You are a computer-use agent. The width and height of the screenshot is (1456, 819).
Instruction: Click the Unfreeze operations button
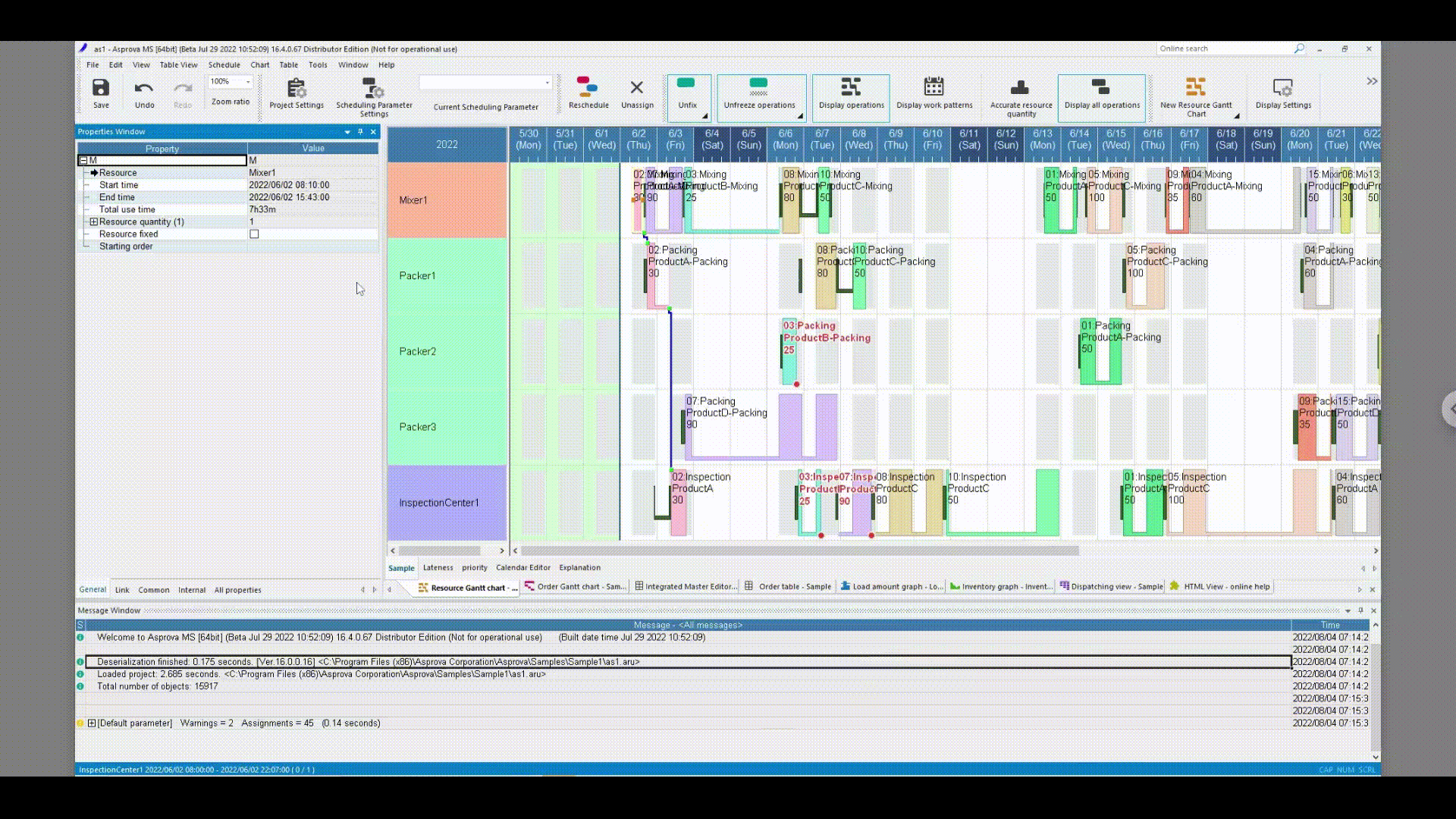pyautogui.click(x=760, y=97)
